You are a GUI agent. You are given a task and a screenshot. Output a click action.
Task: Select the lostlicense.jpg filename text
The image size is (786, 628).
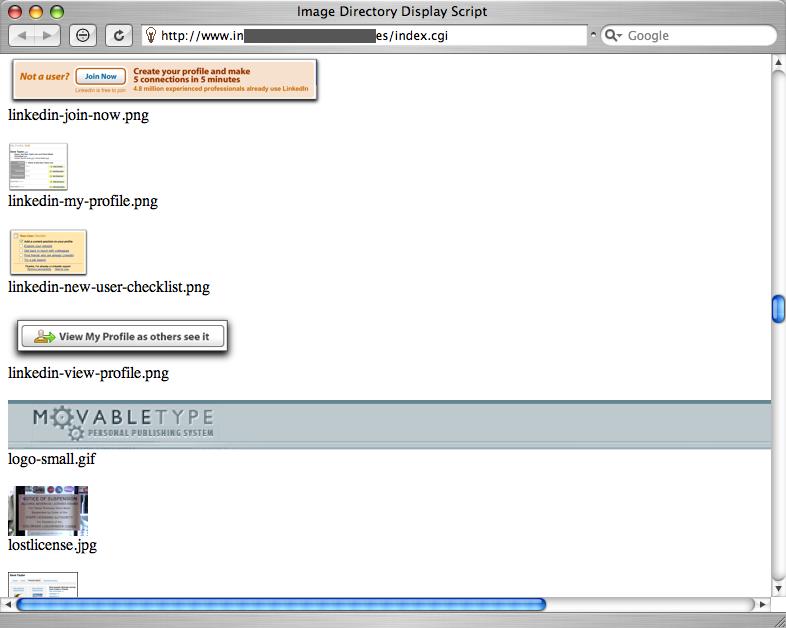[52, 545]
